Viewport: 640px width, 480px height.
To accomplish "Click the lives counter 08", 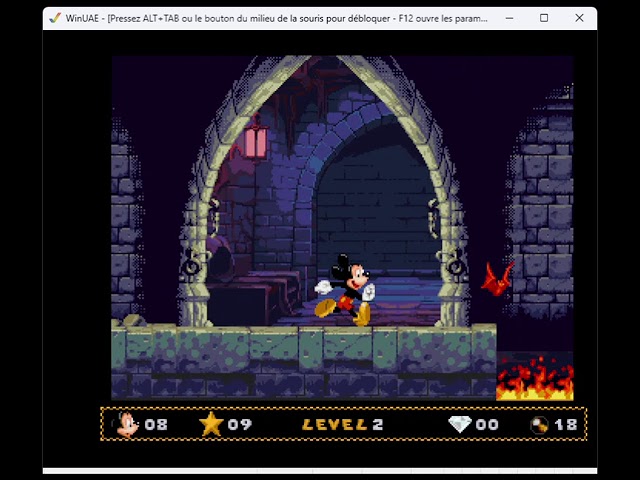I will pos(156,424).
